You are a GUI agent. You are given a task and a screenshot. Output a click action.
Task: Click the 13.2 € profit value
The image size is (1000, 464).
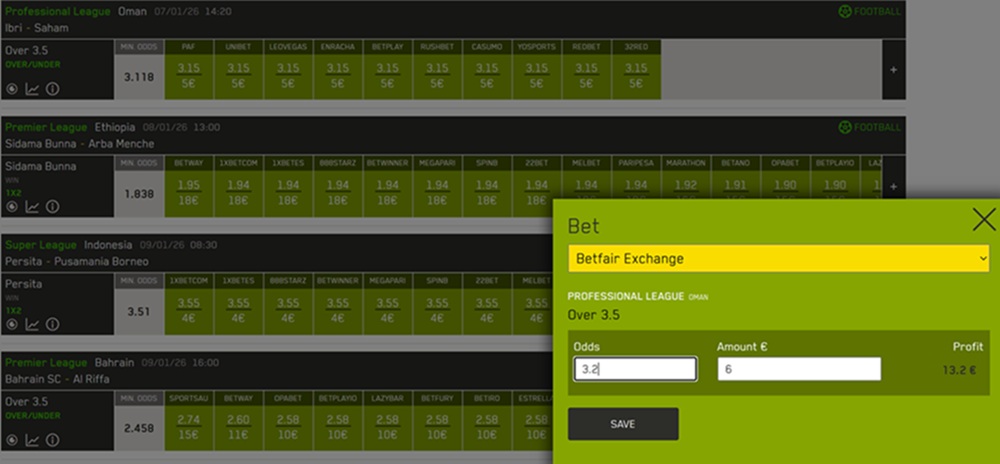click(960, 370)
